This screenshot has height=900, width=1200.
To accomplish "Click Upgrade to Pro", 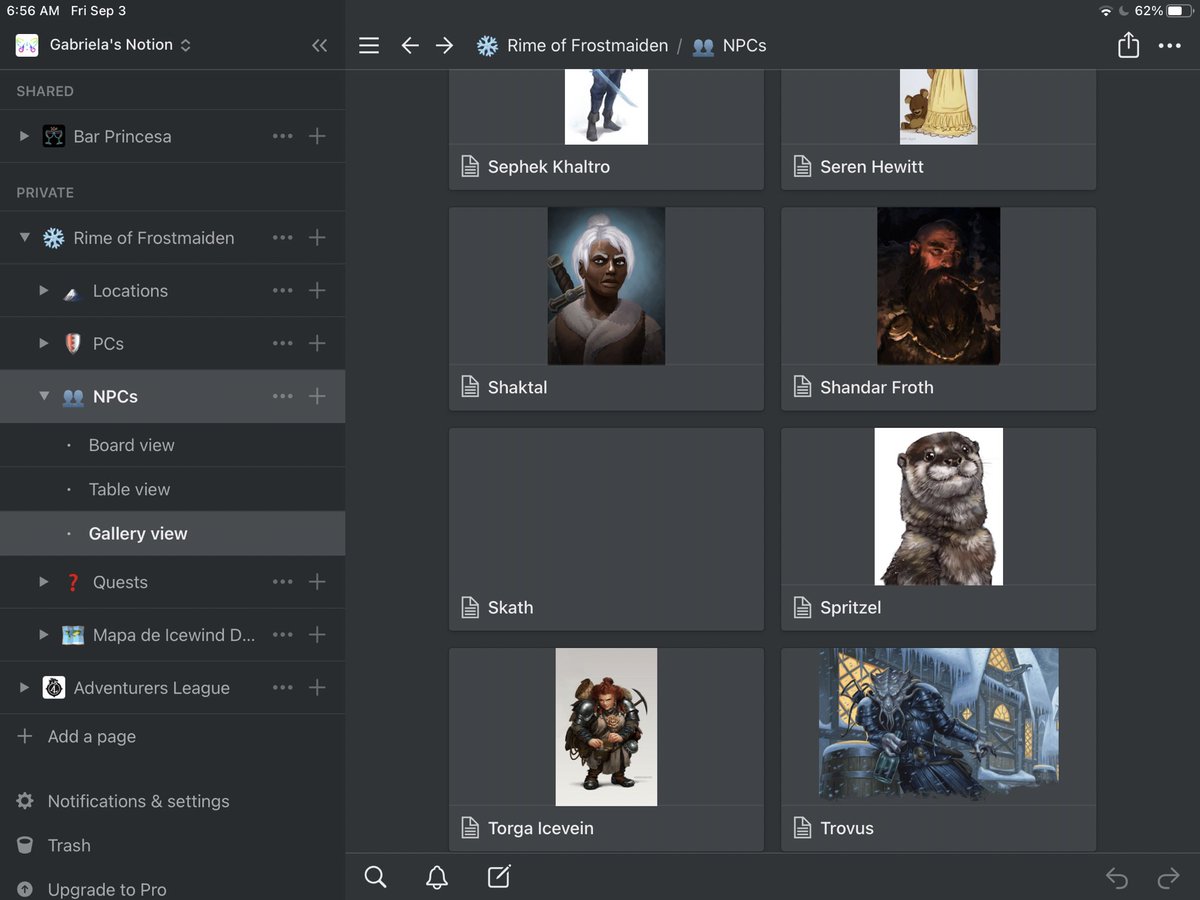I will pos(107,889).
